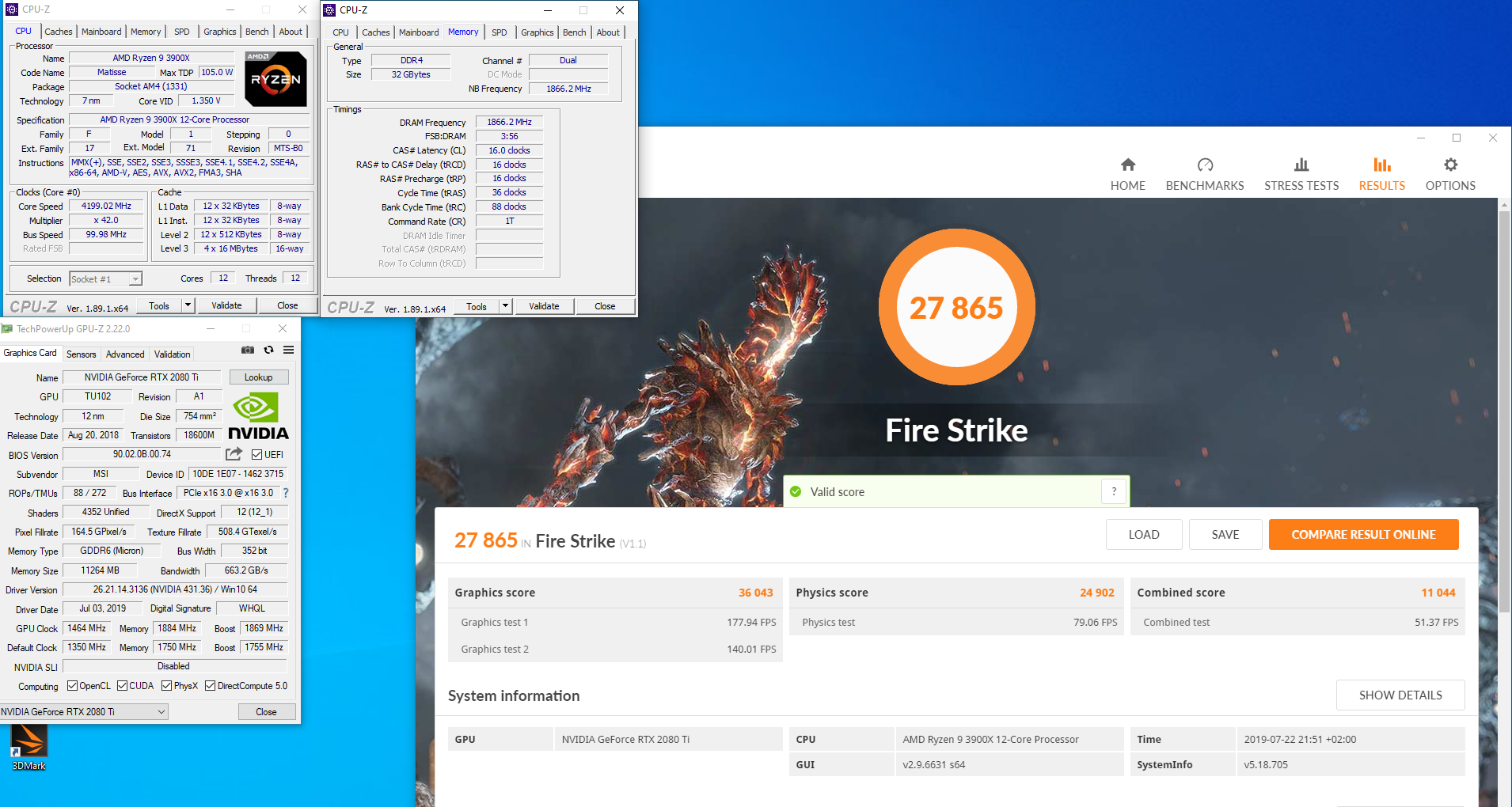
Task: Switch to Mainboard tab in left CPU-Z
Action: coord(101,32)
